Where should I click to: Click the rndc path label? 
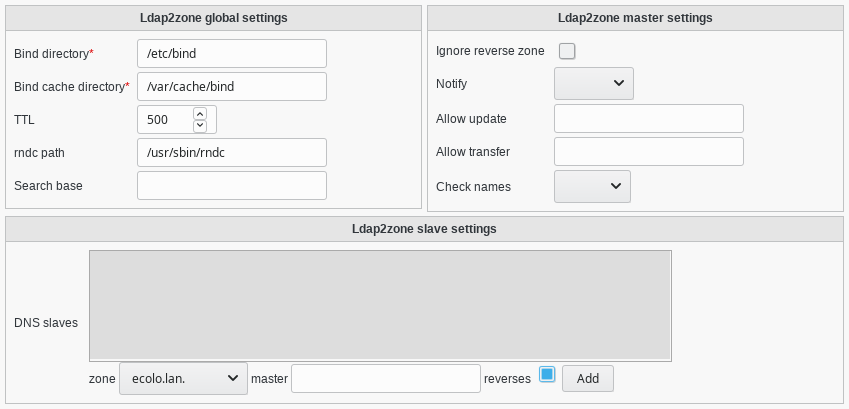click(x=39, y=153)
